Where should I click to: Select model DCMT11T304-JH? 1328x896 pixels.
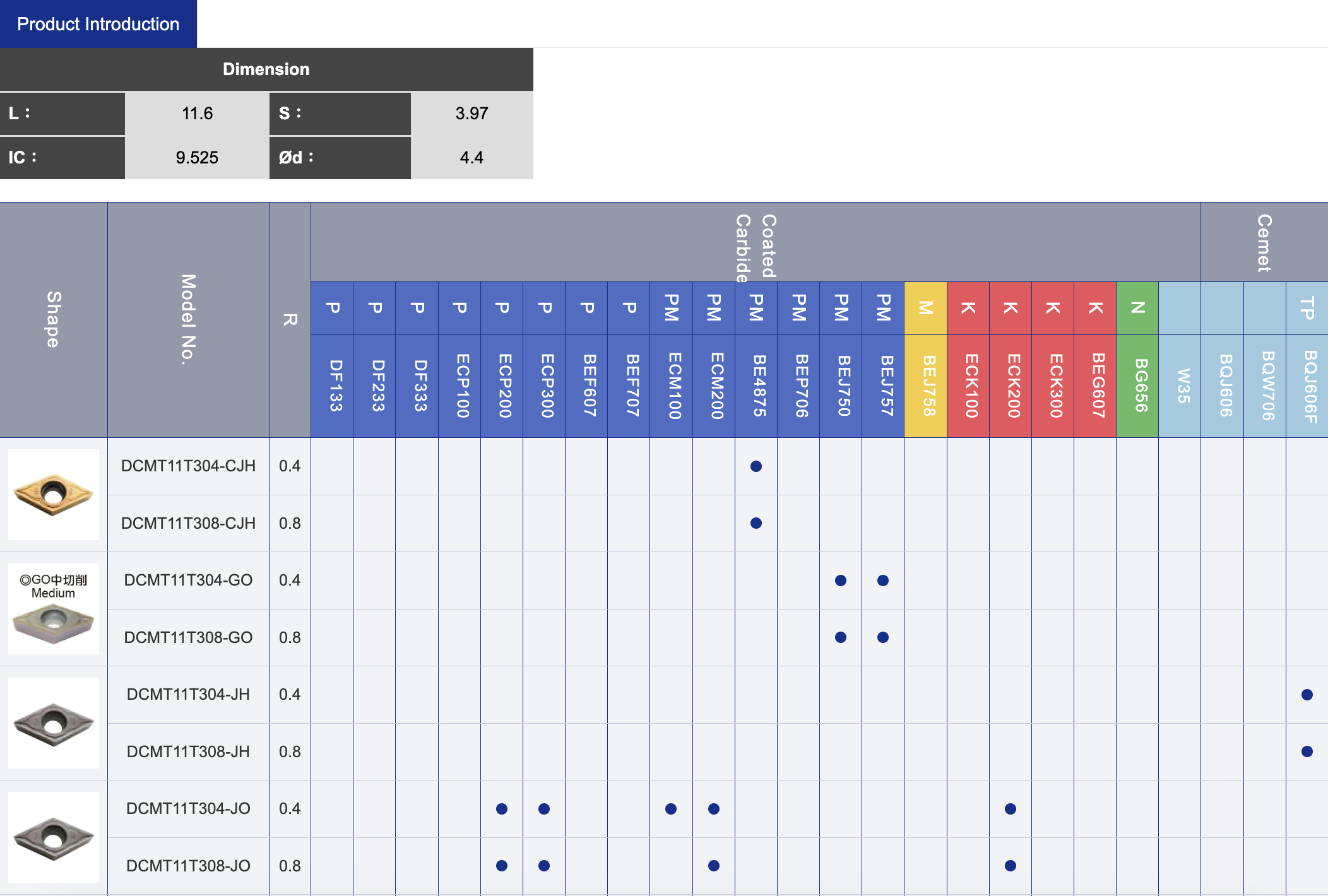pos(188,695)
